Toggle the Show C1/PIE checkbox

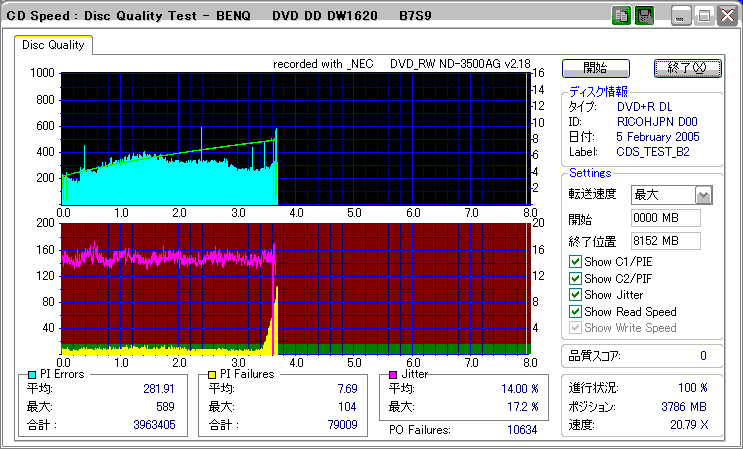pyautogui.click(x=575, y=261)
